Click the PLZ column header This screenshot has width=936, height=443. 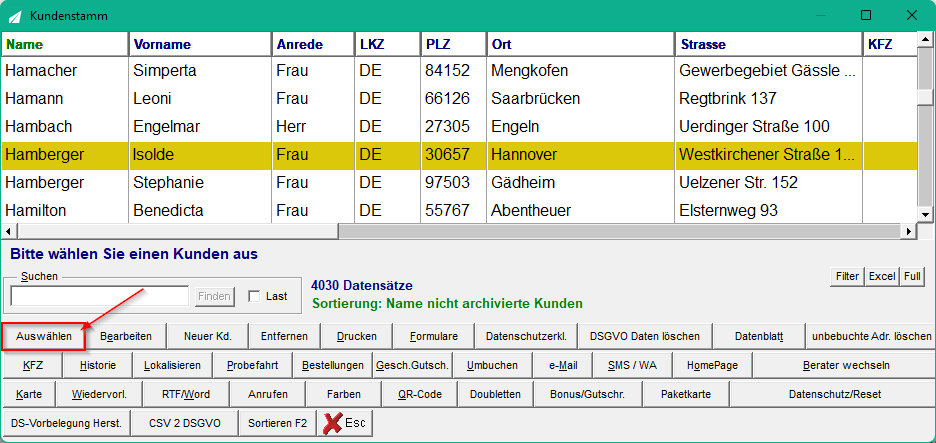click(453, 44)
